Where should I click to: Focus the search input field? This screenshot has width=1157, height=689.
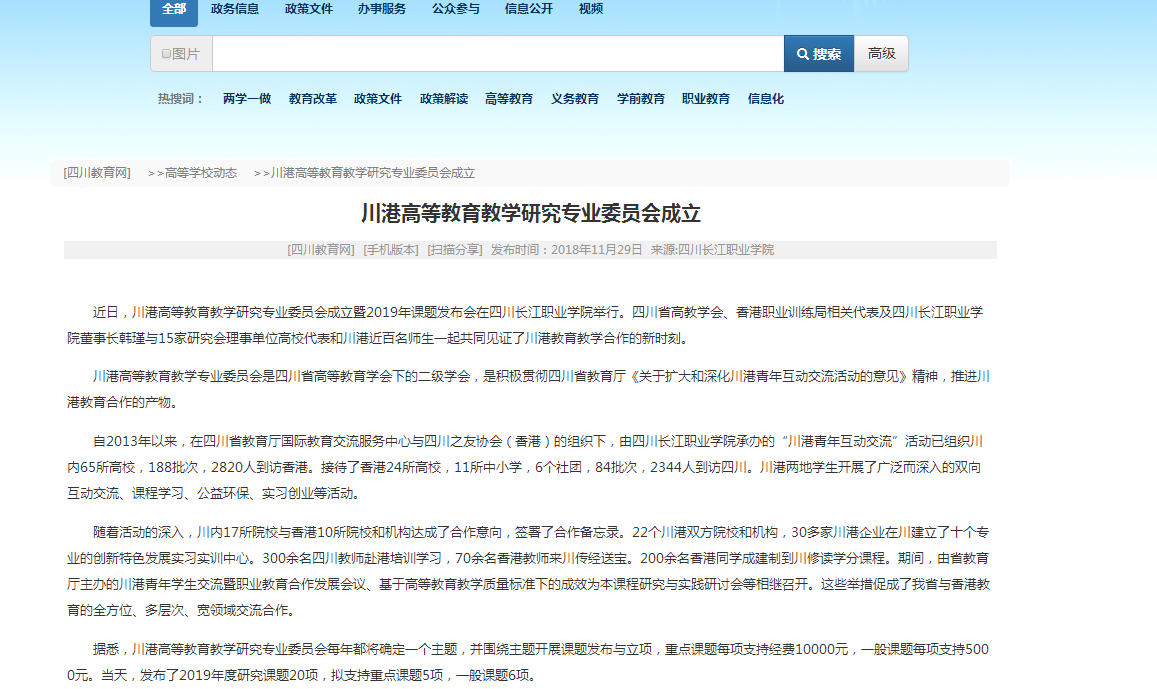498,54
